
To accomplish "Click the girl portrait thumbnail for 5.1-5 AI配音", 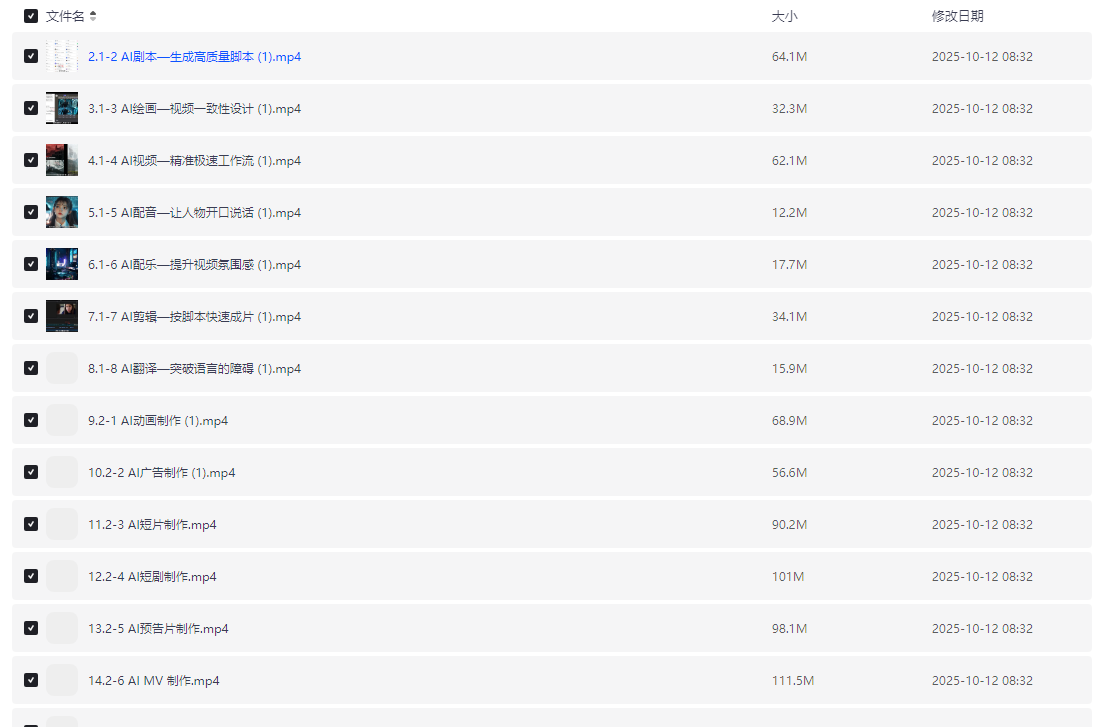I will 62,212.
